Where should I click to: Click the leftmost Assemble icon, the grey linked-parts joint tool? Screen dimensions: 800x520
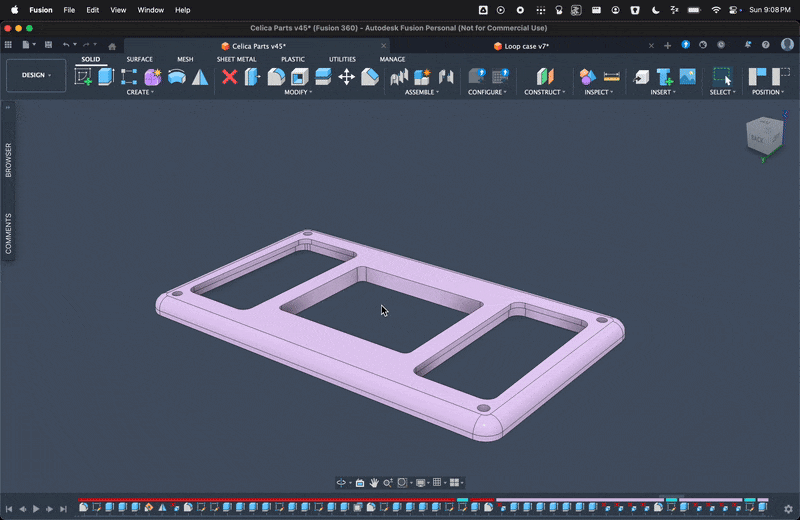(x=399, y=77)
